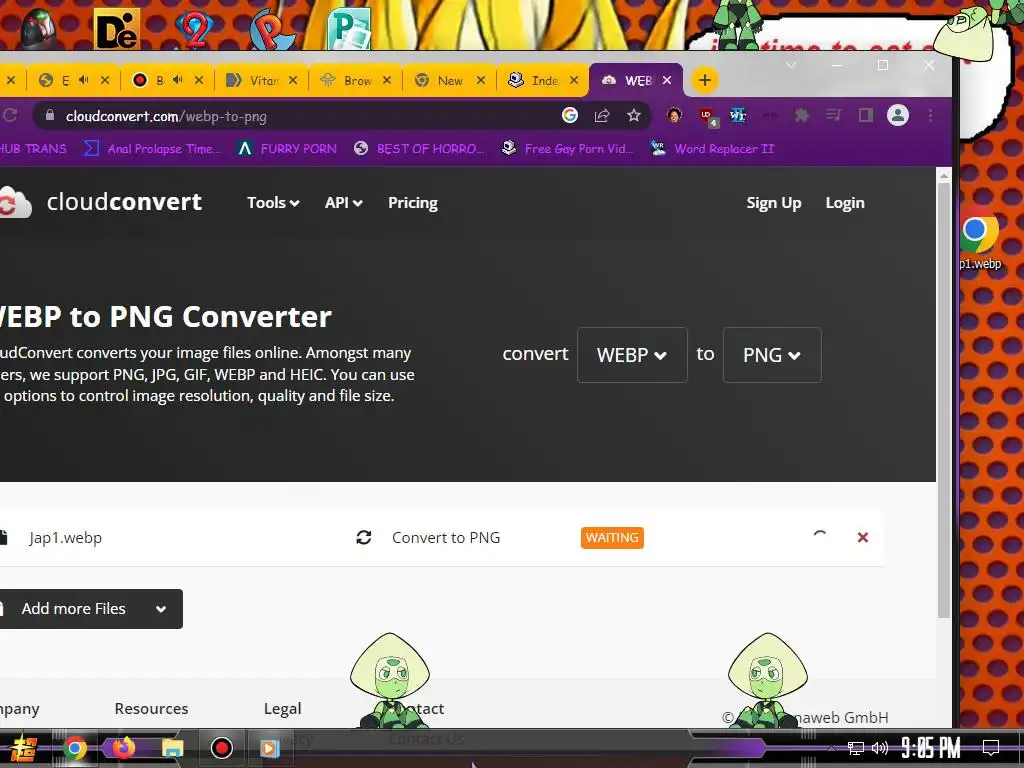Open the De desktop shortcut icon
Image resolution: width=1024 pixels, height=768 pixels.
point(116,29)
